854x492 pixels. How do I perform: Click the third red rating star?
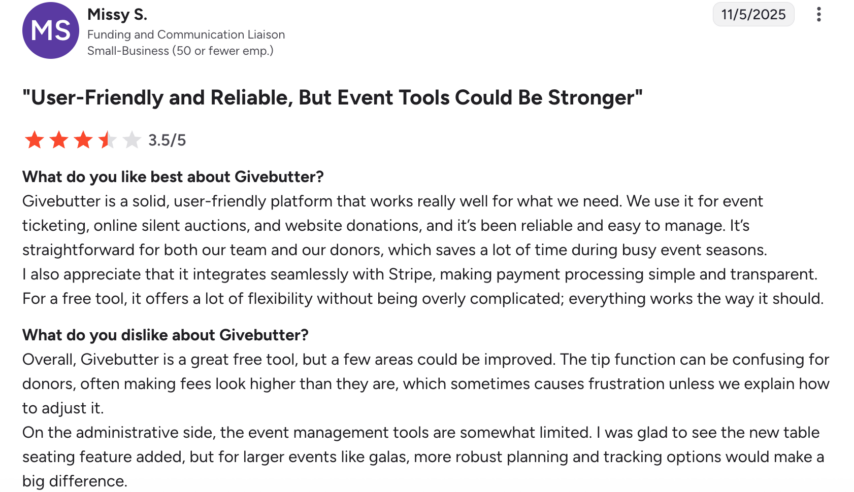click(x=83, y=140)
